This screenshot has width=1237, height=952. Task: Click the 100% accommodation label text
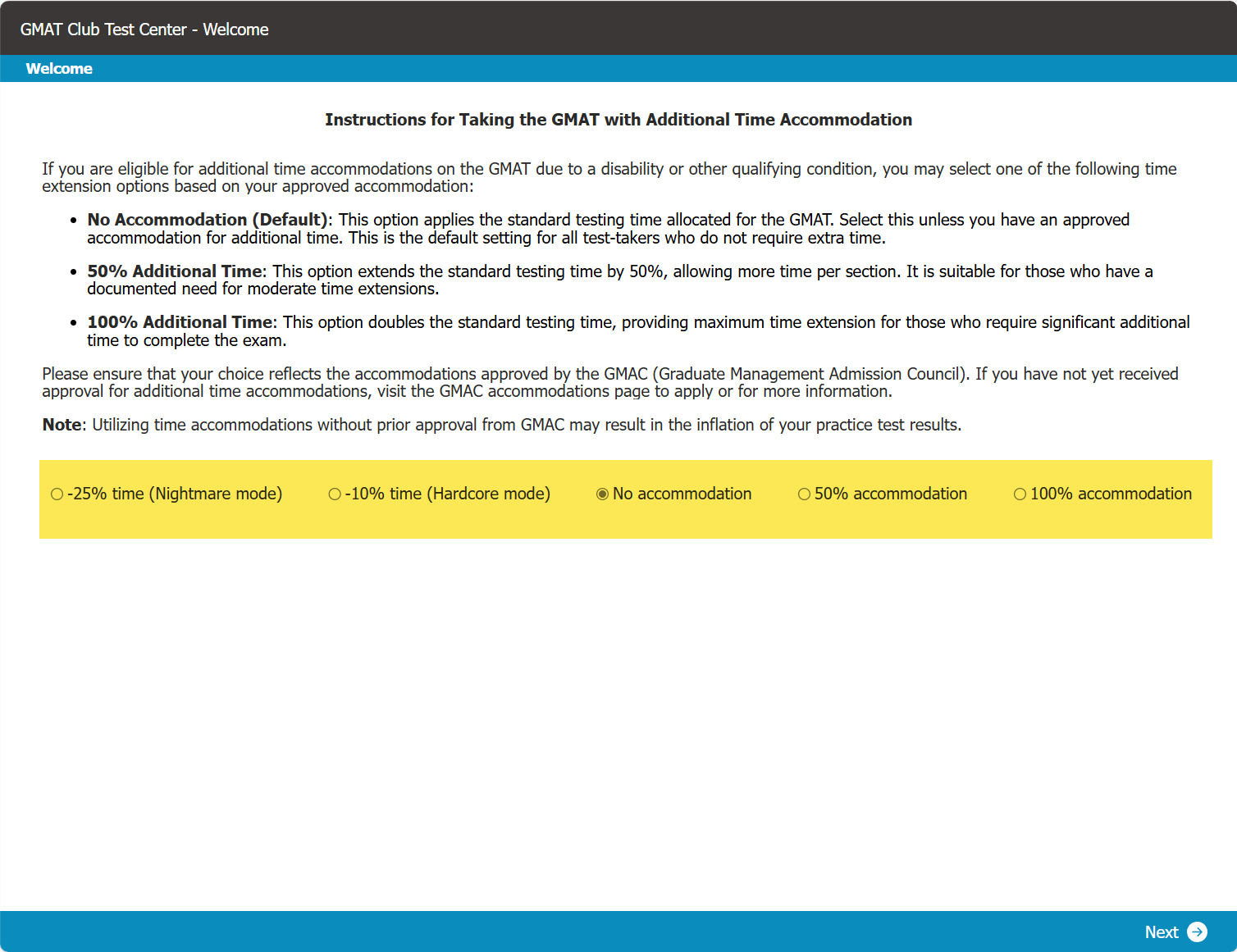click(1111, 494)
